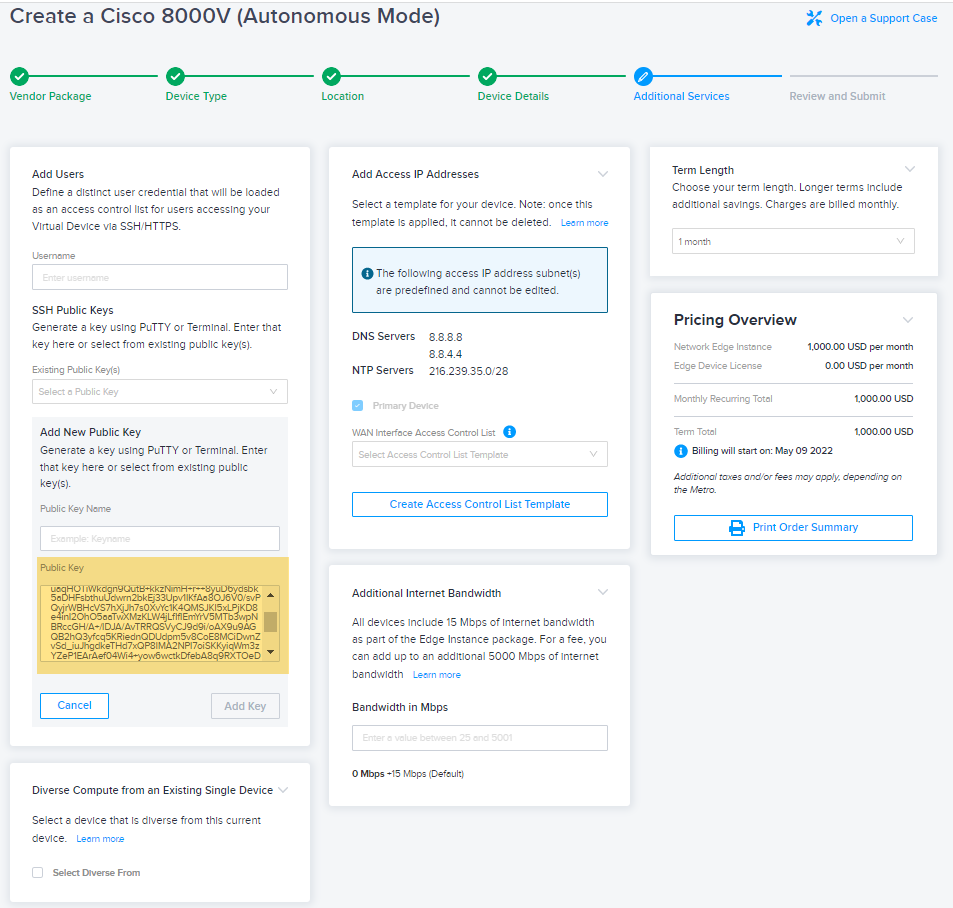953x908 pixels.
Task: Click the Network Edge Instance price 1,000.00 USD per month
Action: pos(860,346)
